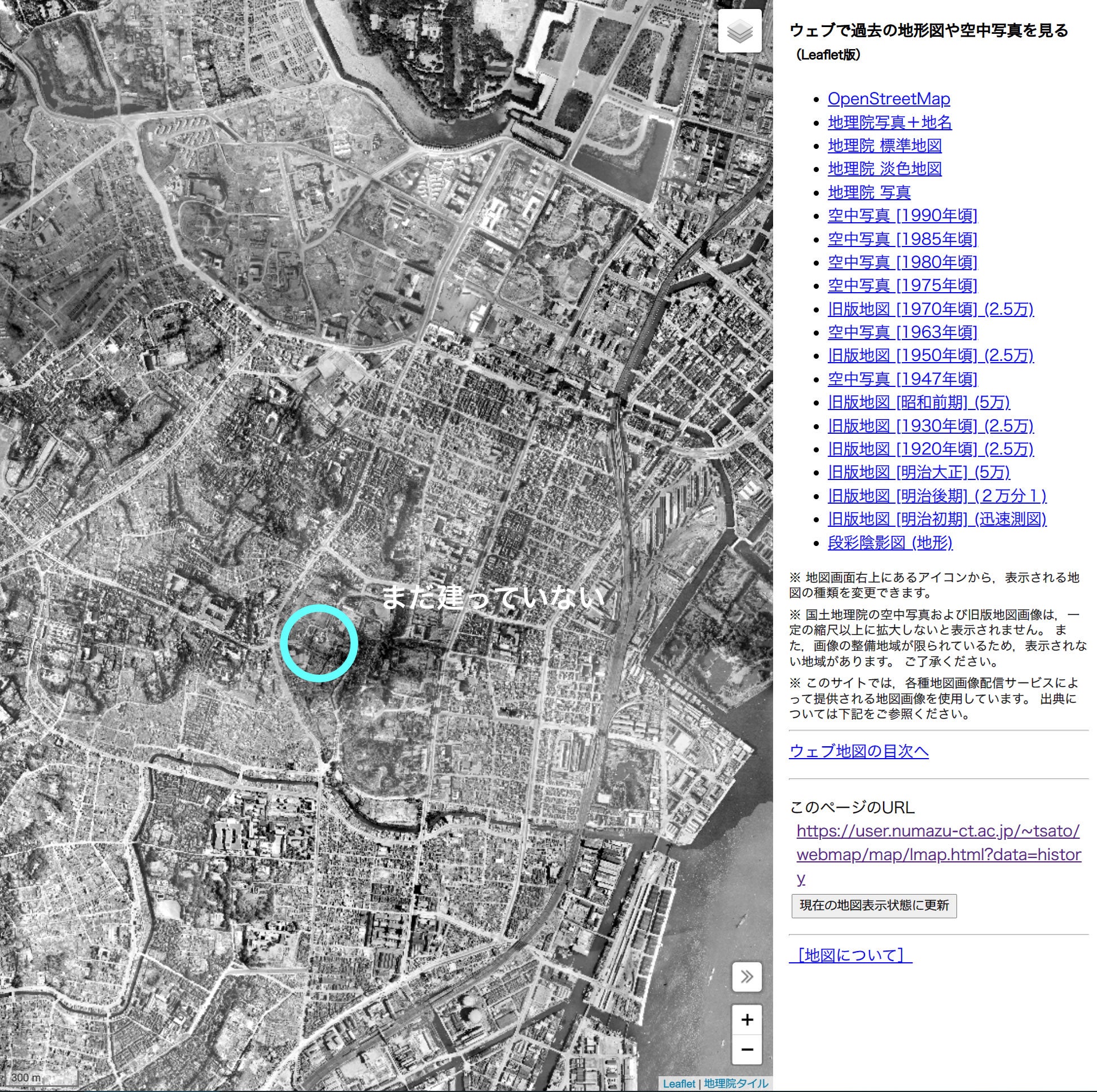Click the Leaflet attribution link

(678, 1085)
